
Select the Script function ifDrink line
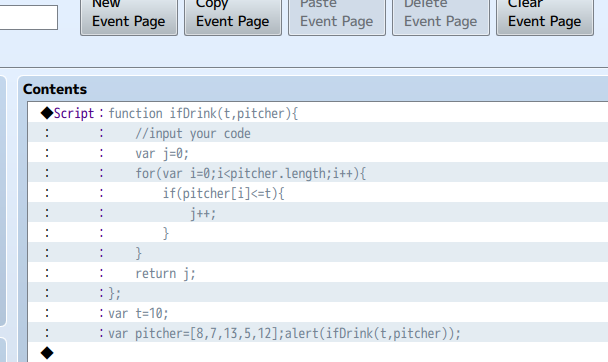(318, 113)
